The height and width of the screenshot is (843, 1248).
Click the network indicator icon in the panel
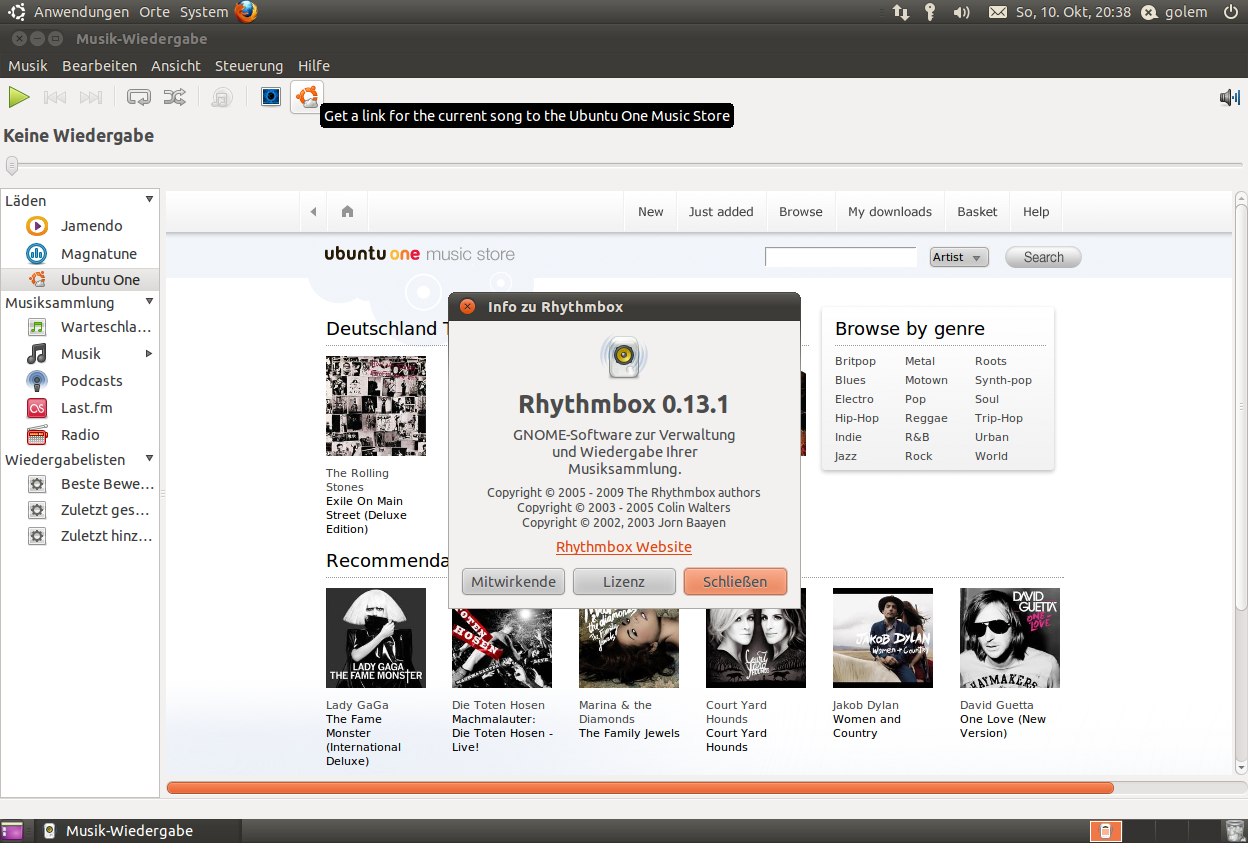pyautogui.click(x=901, y=12)
